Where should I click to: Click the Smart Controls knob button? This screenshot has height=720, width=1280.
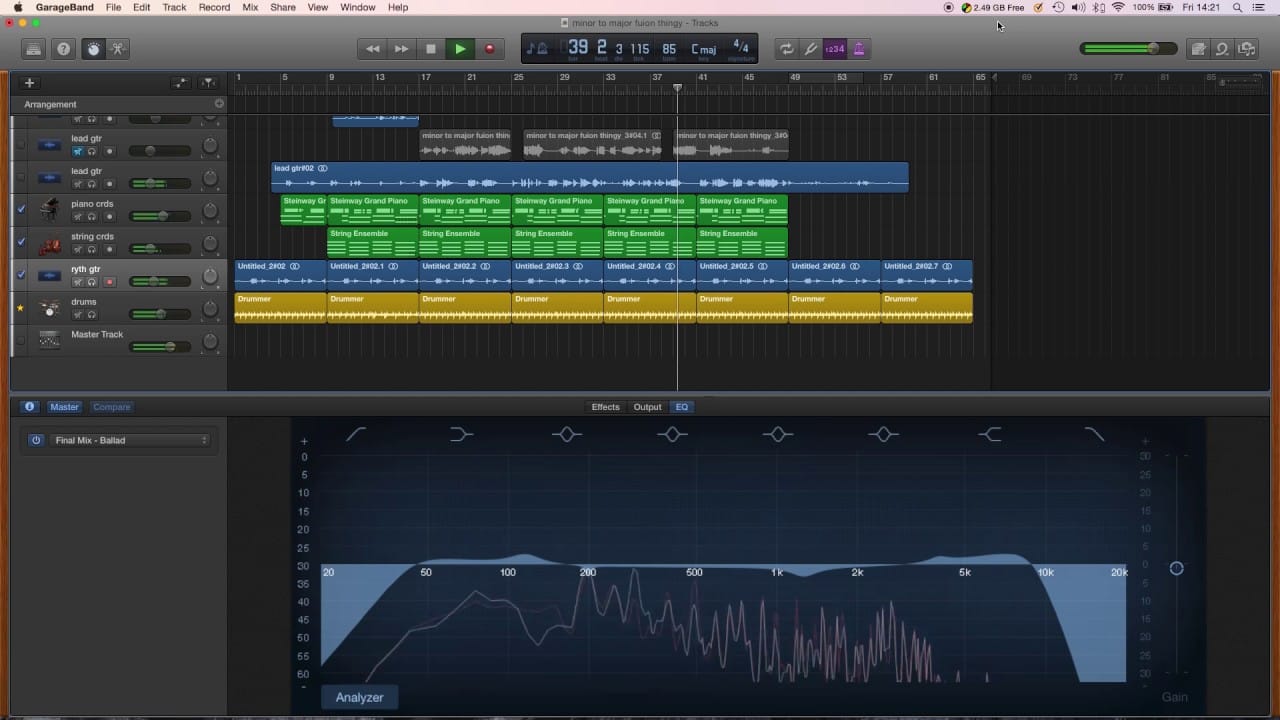93,49
